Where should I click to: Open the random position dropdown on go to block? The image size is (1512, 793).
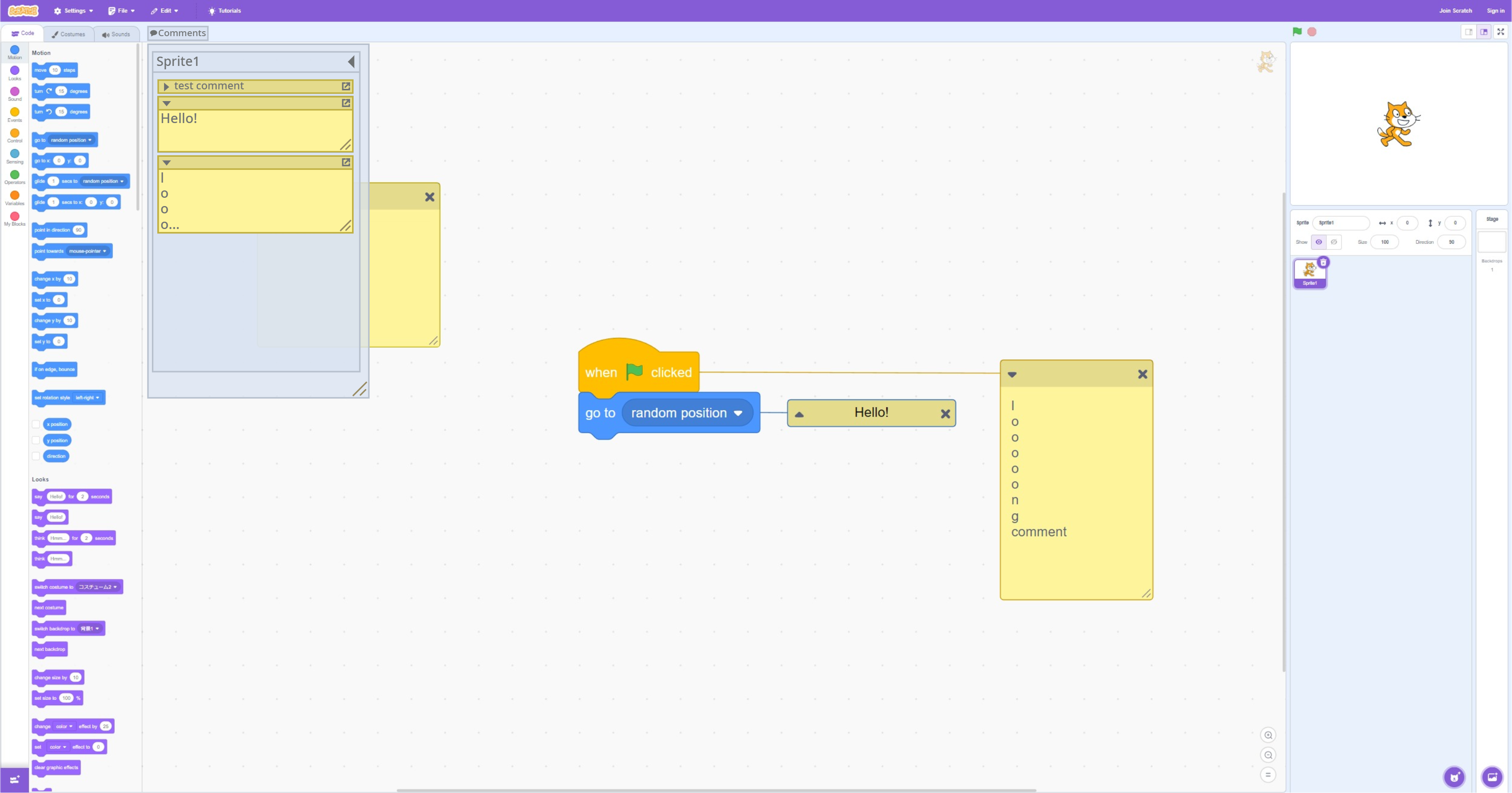click(738, 413)
